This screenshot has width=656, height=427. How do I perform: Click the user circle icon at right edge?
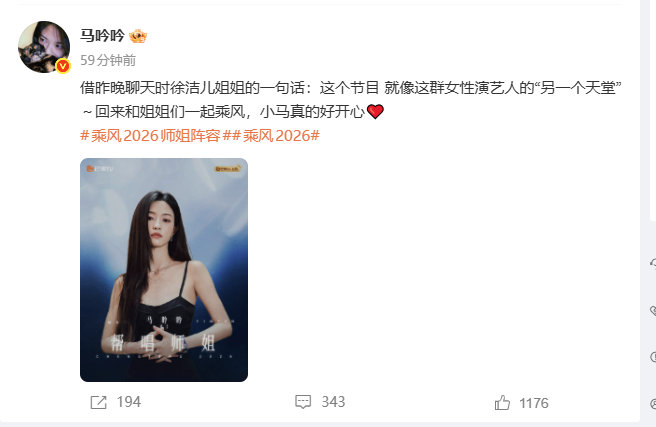click(x=653, y=404)
